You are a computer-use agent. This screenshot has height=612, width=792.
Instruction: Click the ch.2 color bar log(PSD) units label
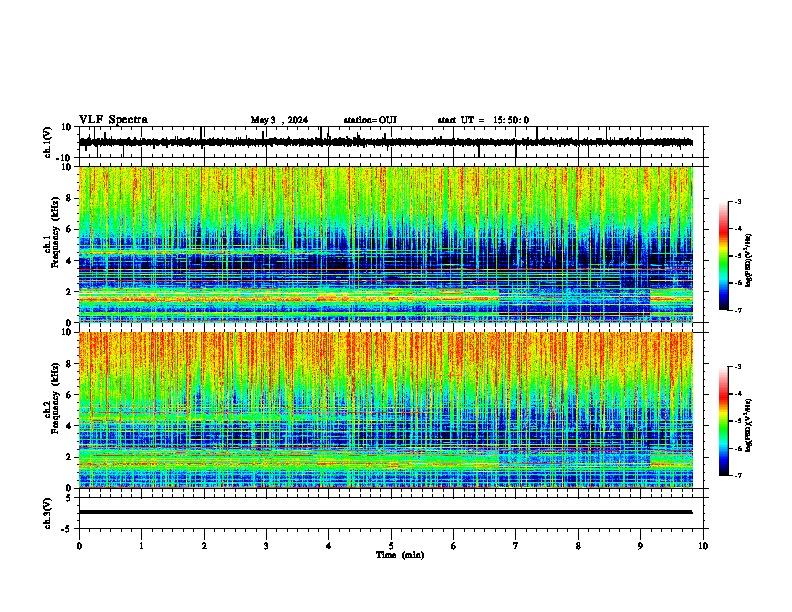[x=749, y=425]
